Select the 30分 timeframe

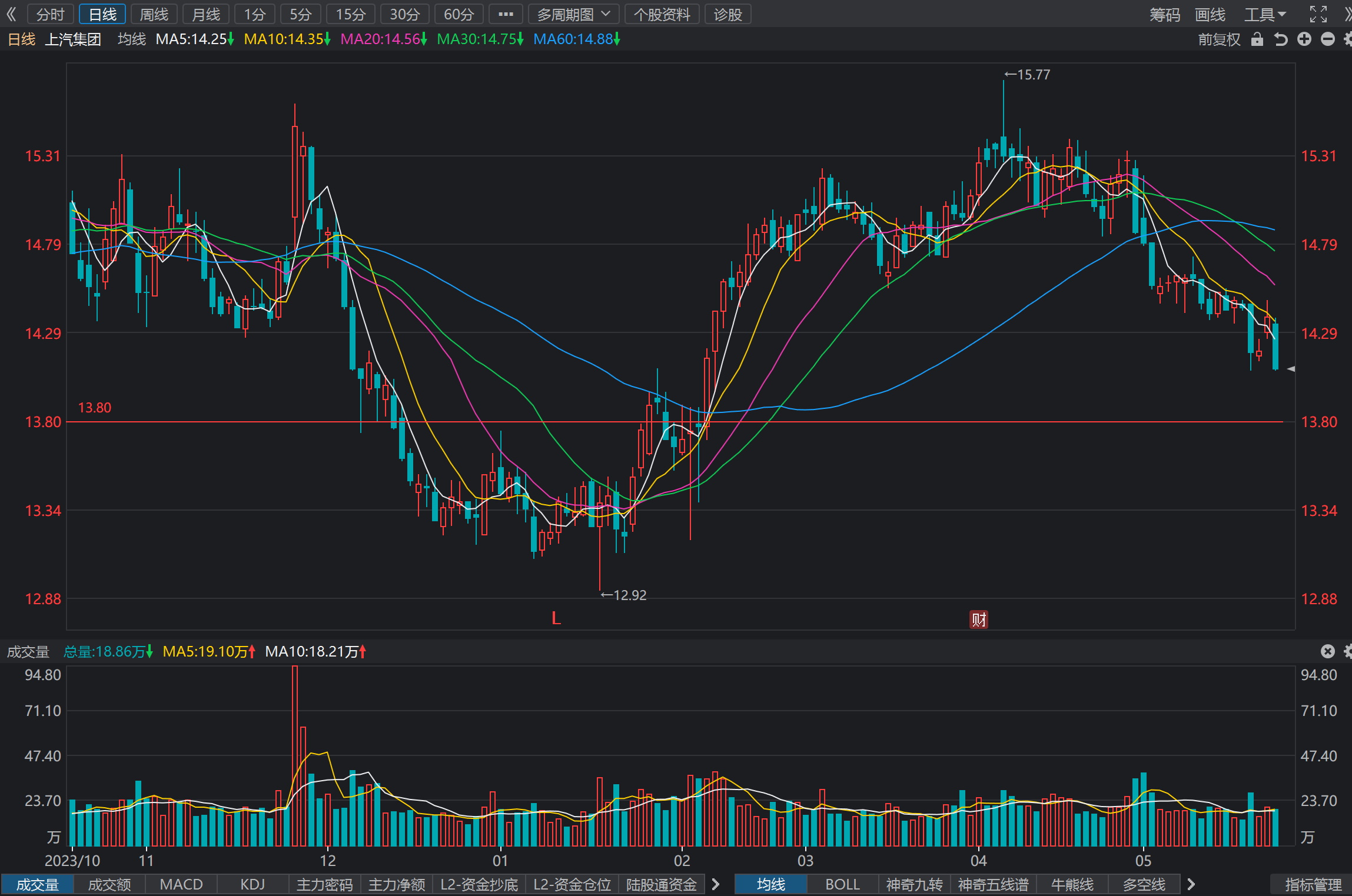click(405, 14)
